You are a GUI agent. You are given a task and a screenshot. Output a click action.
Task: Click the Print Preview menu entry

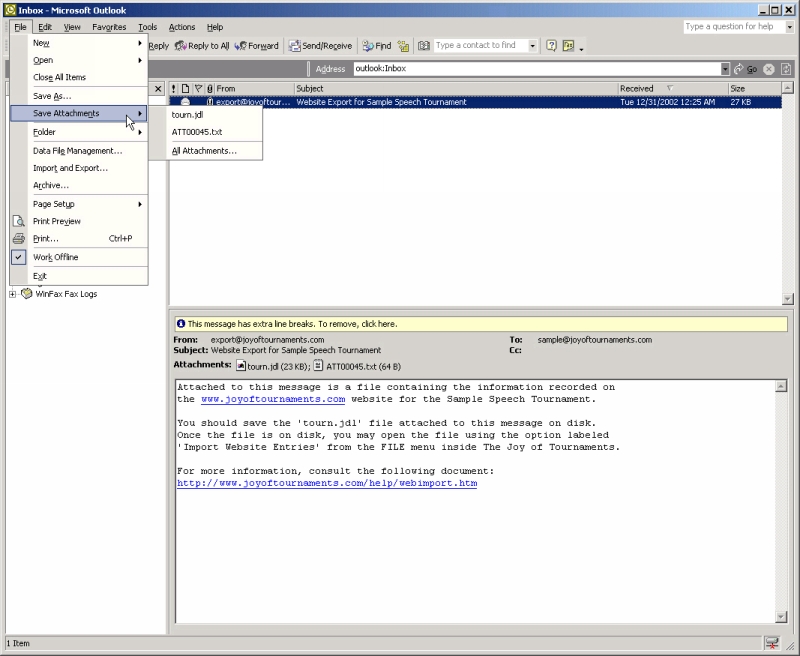[x=57, y=221]
